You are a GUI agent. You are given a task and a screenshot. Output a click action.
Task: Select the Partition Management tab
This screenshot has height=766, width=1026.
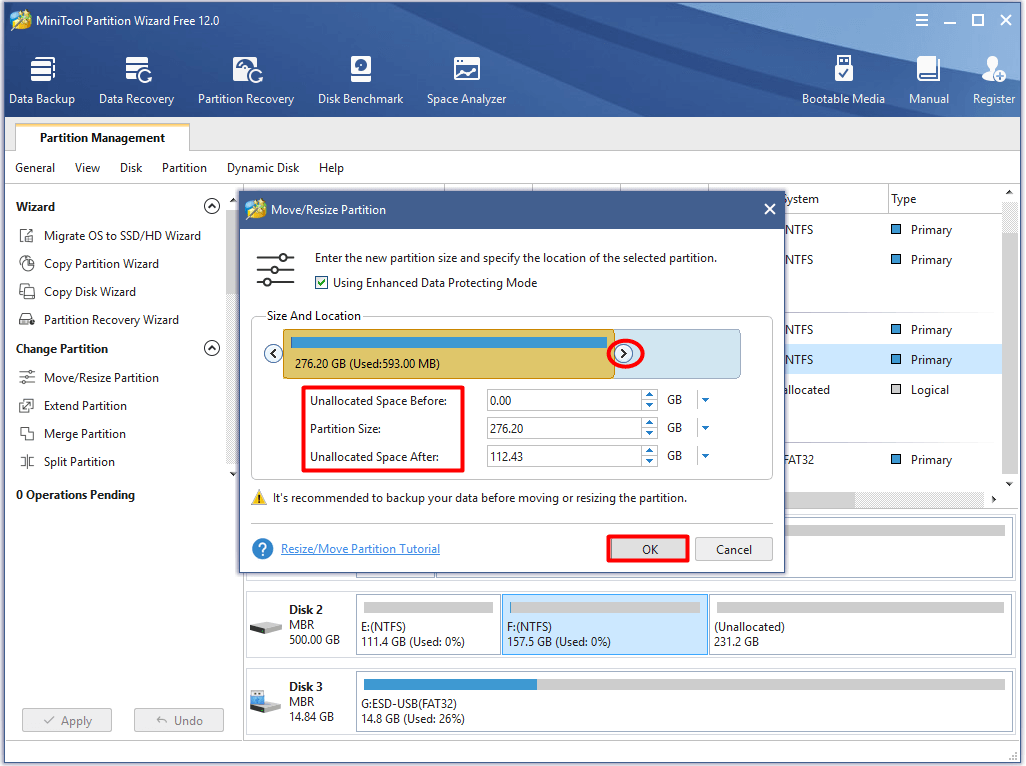pyautogui.click(x=102, y=138)
